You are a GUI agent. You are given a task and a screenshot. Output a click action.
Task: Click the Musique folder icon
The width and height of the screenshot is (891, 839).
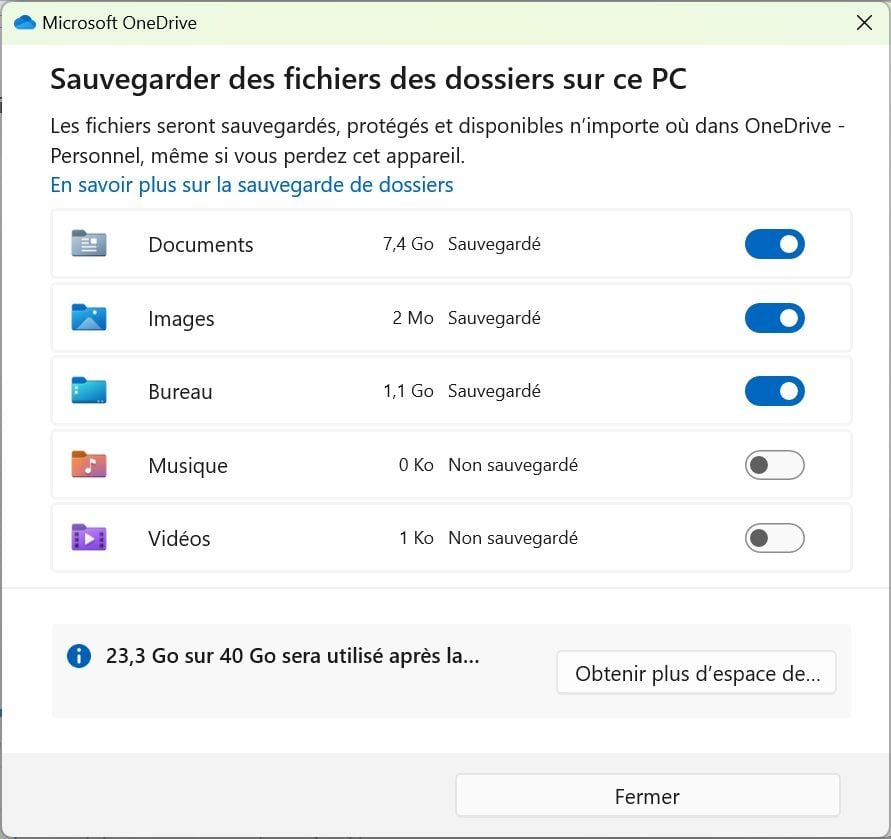(x=89, y=464)
